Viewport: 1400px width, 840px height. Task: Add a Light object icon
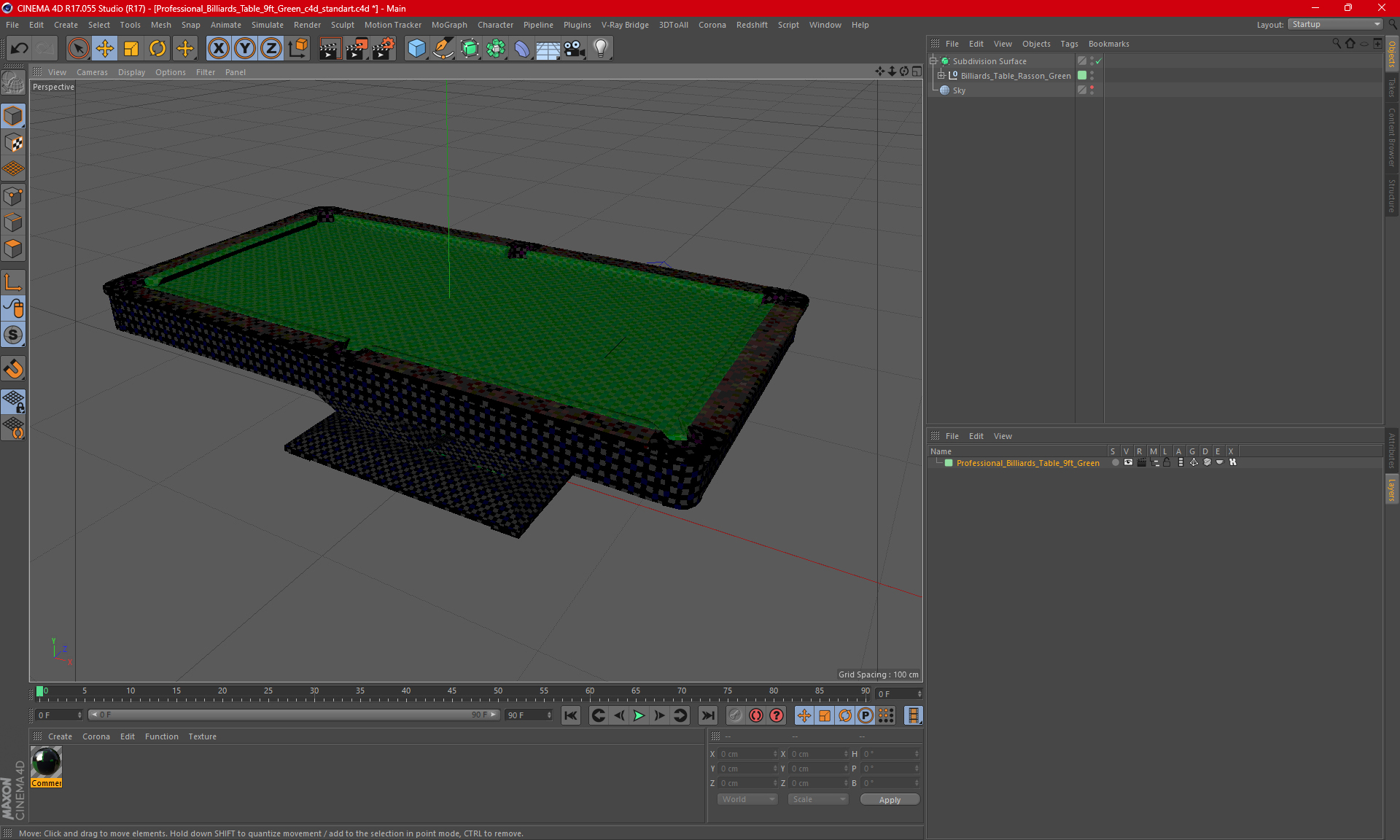click(600, 49)
